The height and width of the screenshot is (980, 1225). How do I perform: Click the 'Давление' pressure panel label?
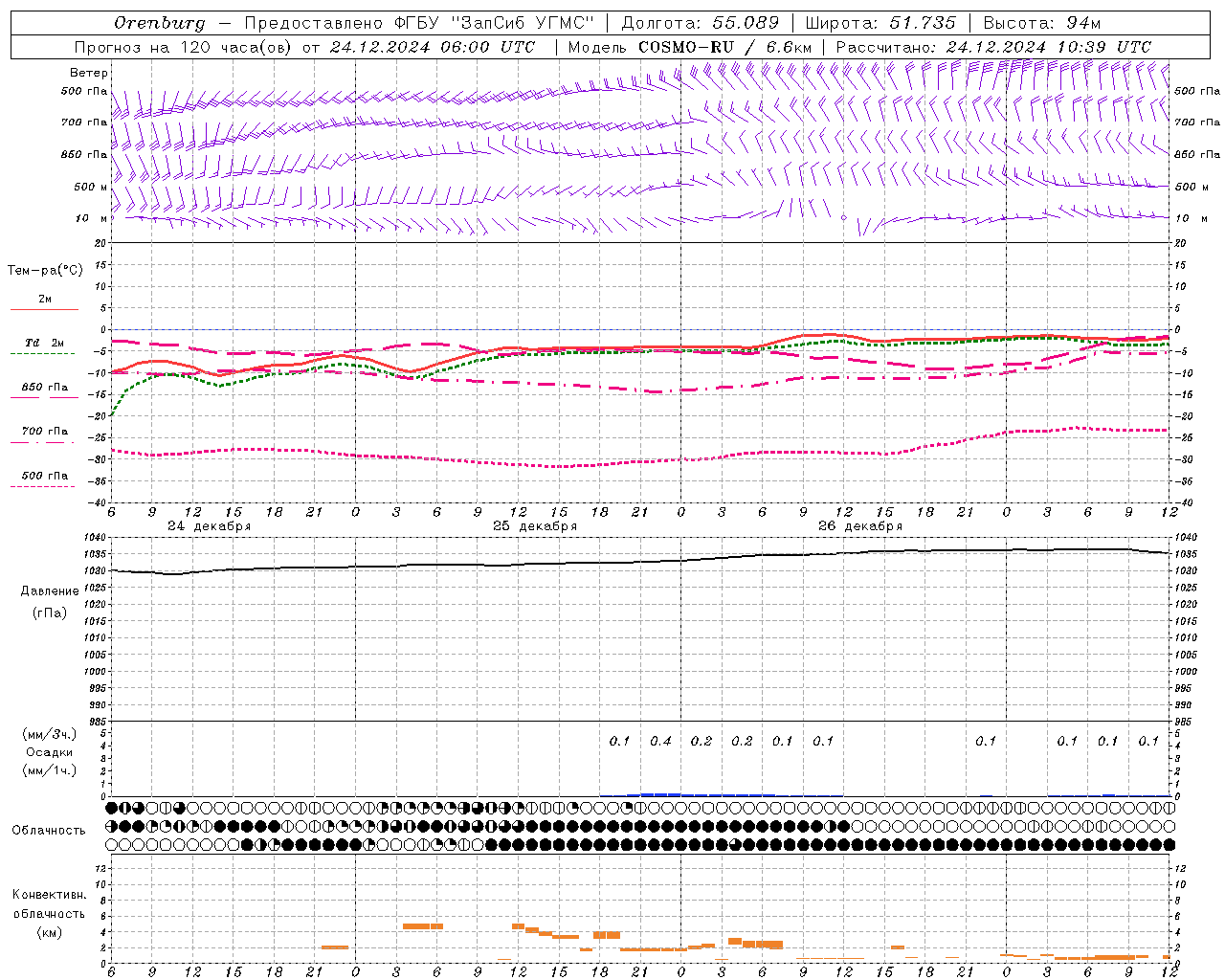(x=50, y=591)
